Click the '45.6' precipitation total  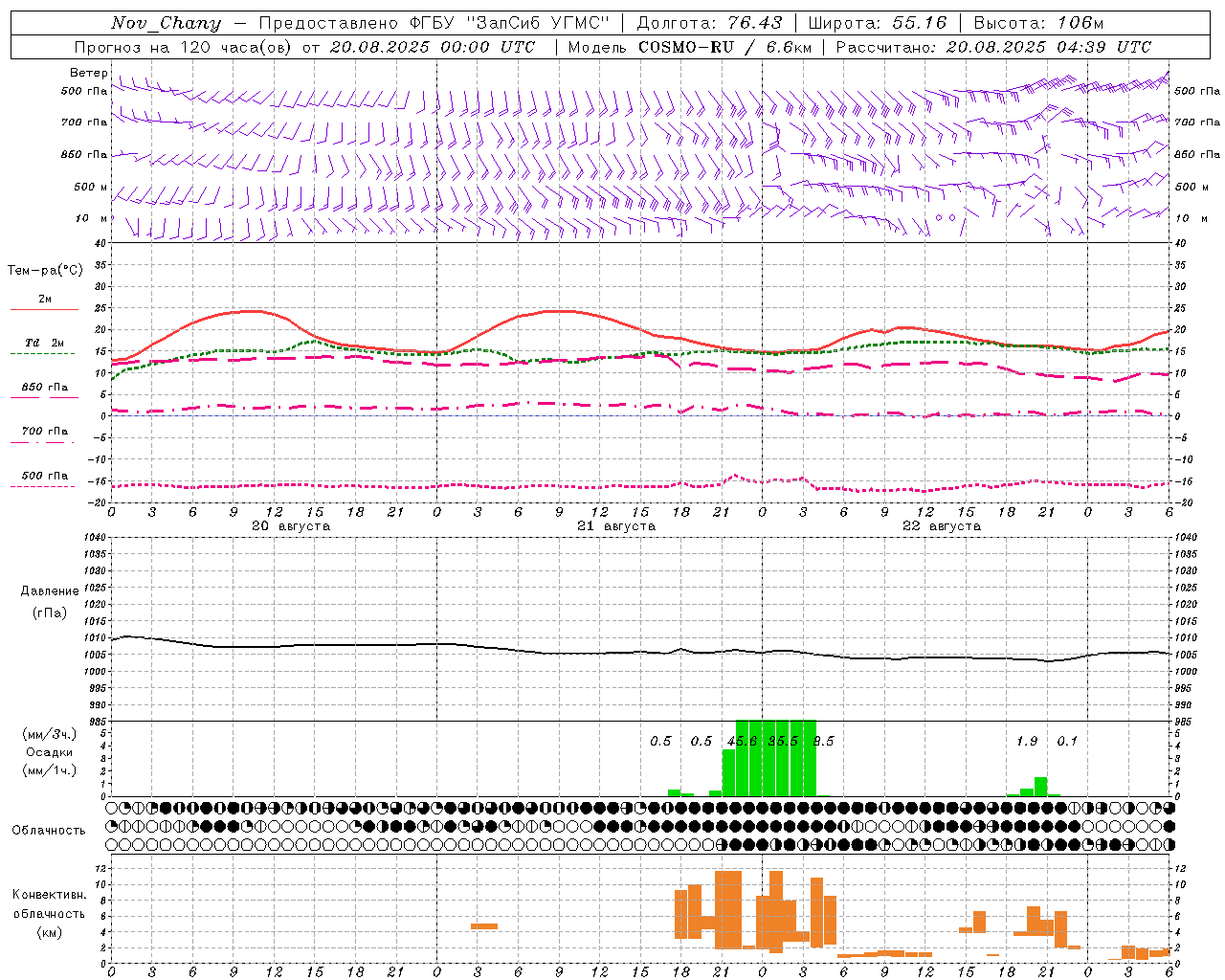[x=742, y=742]
